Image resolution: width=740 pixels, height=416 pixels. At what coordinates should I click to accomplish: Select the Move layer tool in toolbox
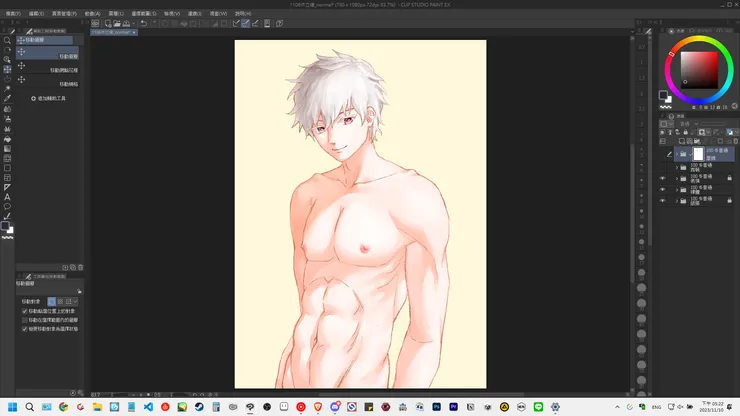tap(7, 69)
